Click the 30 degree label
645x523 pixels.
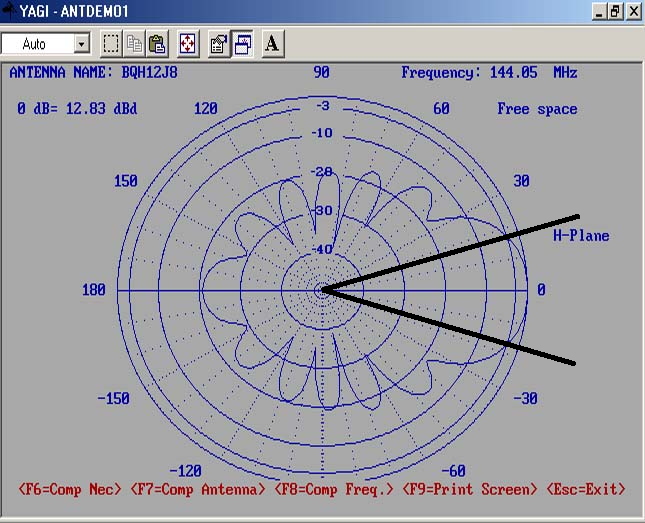click(x=521, y=181)
